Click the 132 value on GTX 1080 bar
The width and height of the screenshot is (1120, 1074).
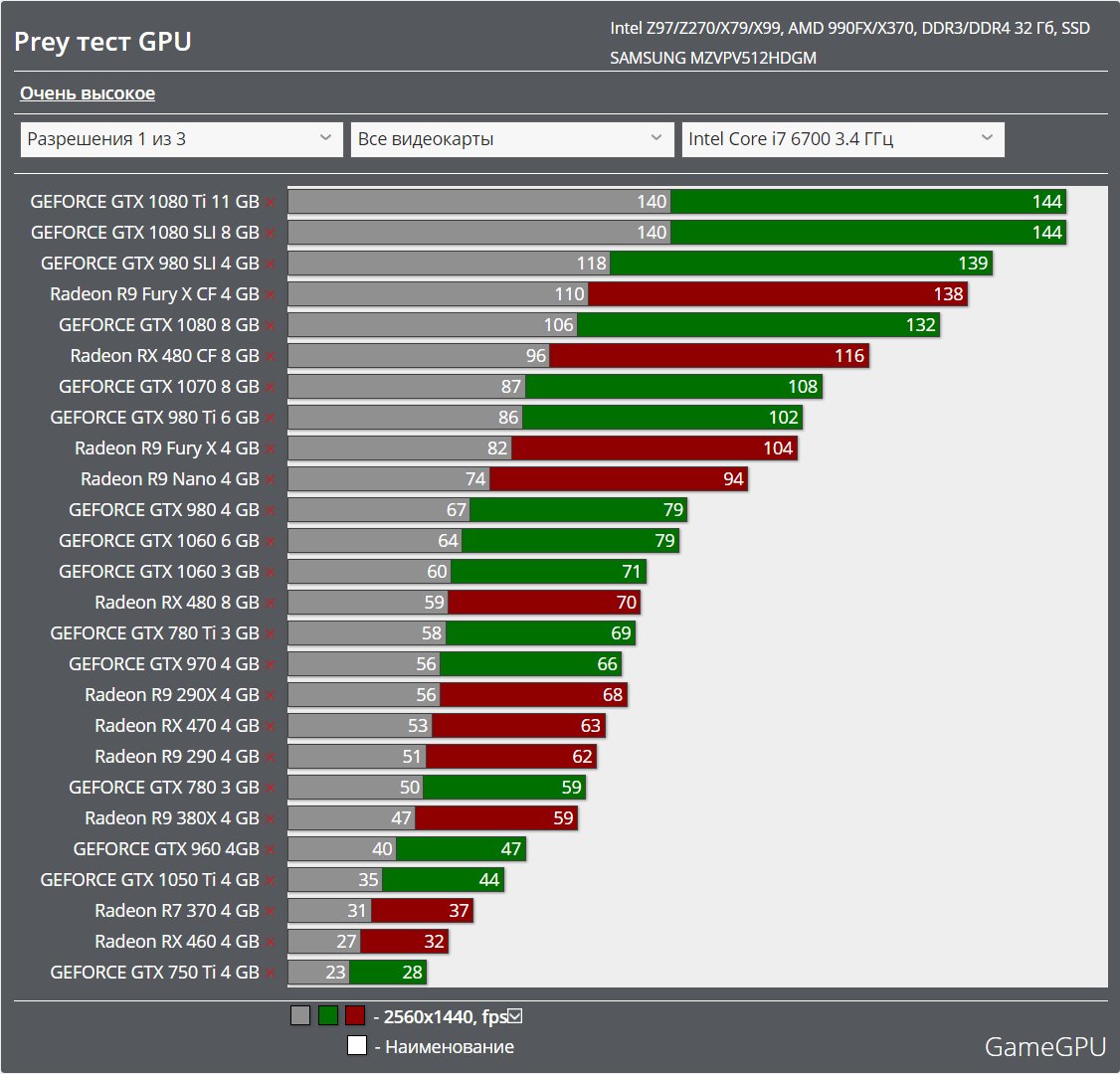point(921,325)
